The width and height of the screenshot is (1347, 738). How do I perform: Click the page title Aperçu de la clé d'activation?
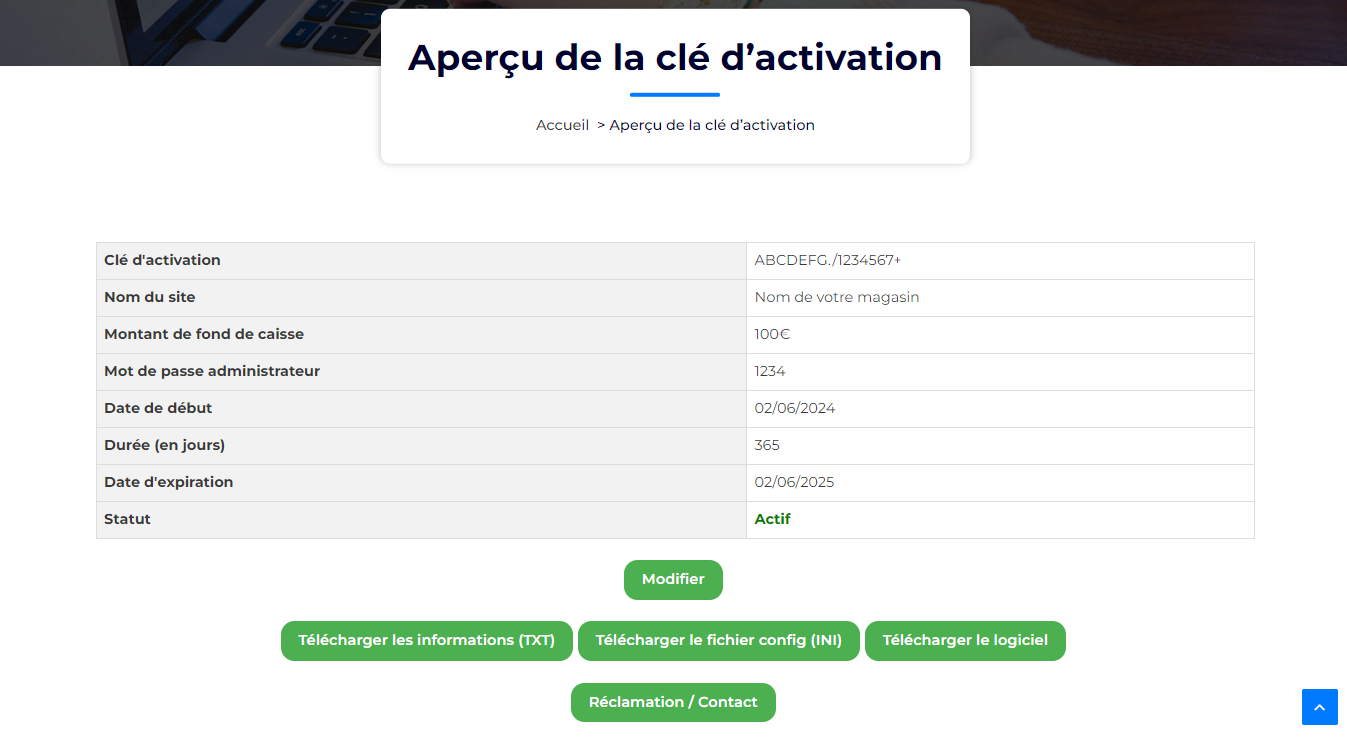[674, 57]
